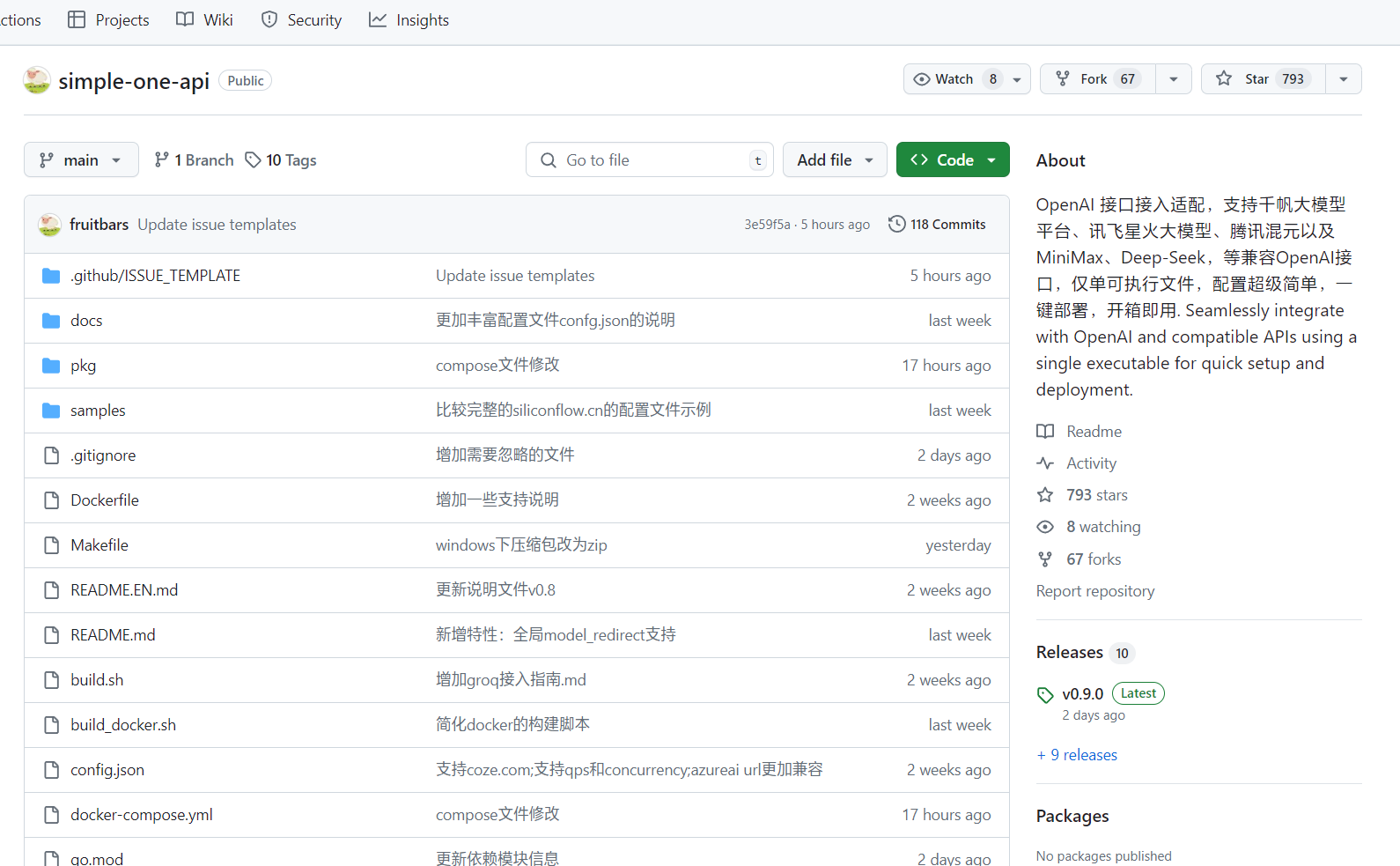Click the docs folder icon

51,321
